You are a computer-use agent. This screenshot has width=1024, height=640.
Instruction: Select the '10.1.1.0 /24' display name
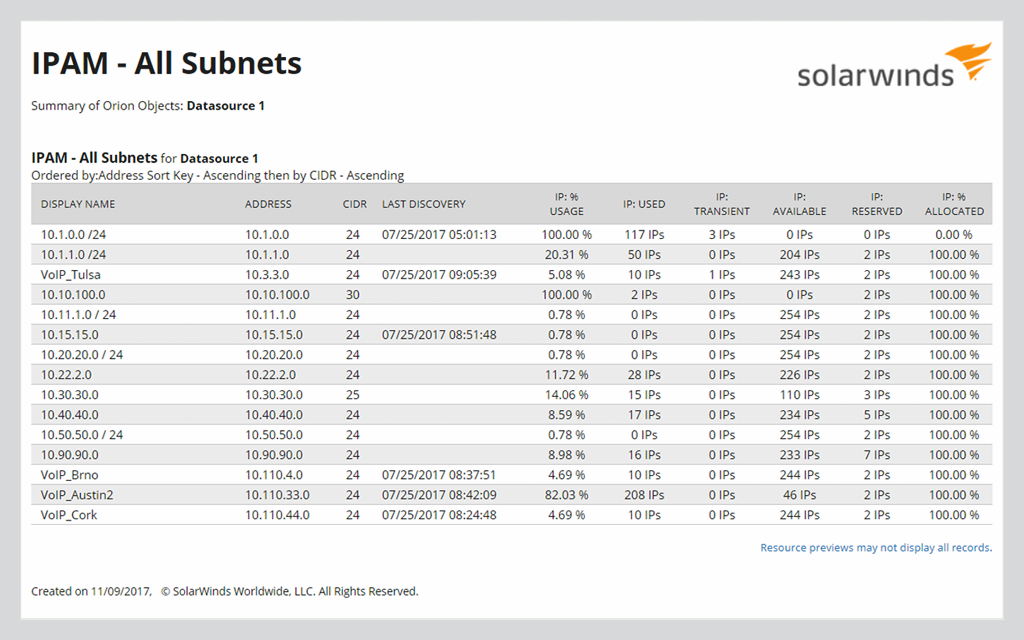click(73, 255)
